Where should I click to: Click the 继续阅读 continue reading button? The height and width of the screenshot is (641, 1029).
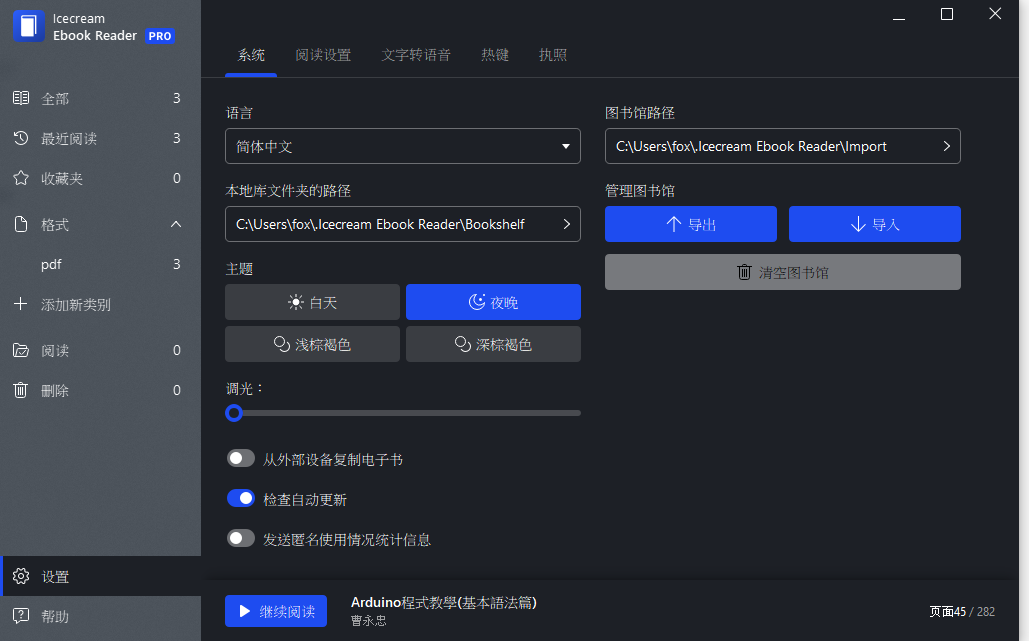pyautogui.click(x=276, y=611)
